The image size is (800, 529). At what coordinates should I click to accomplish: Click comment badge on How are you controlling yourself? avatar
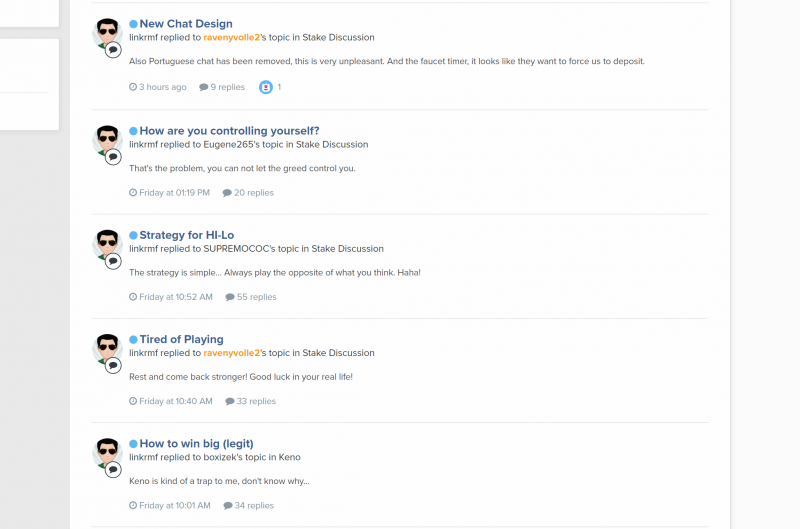pos(113,157)
